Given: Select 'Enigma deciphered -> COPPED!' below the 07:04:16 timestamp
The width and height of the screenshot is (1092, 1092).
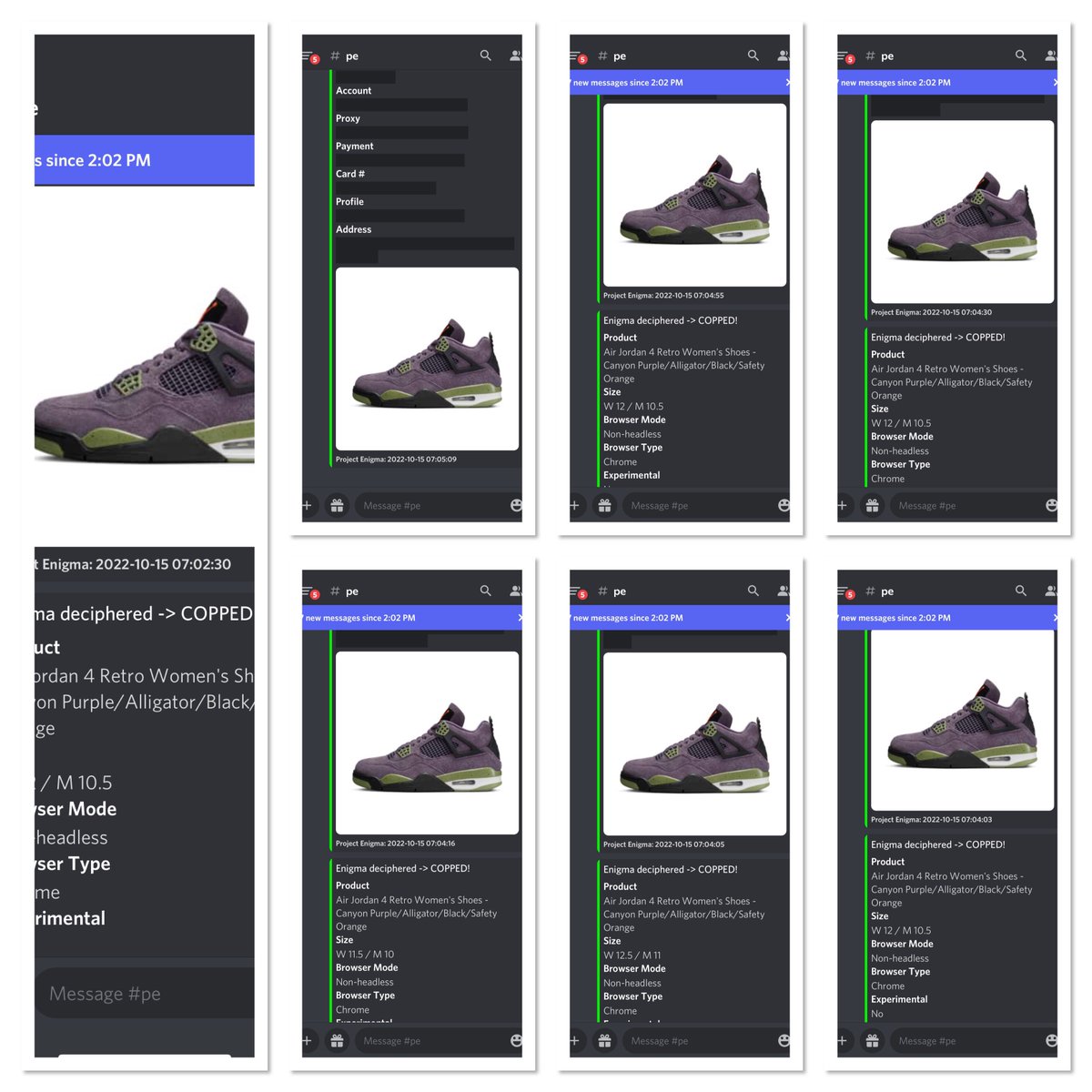Looking at the screenshot, I should [403, 869].
